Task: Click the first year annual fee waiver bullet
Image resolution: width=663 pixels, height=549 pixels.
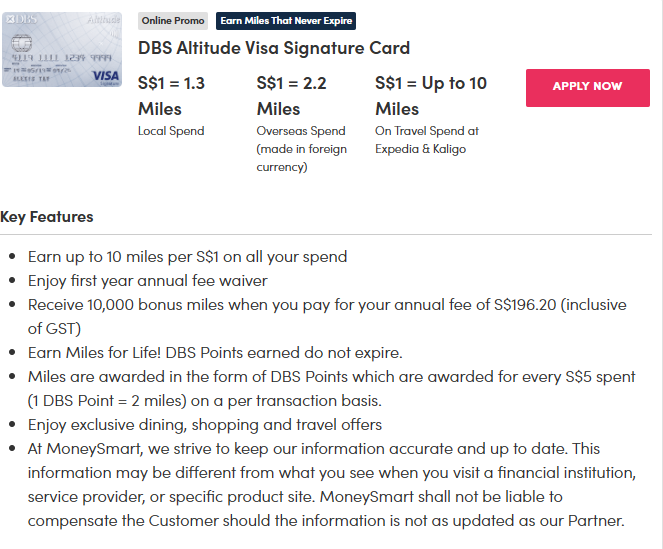Action: pos(148,280)
